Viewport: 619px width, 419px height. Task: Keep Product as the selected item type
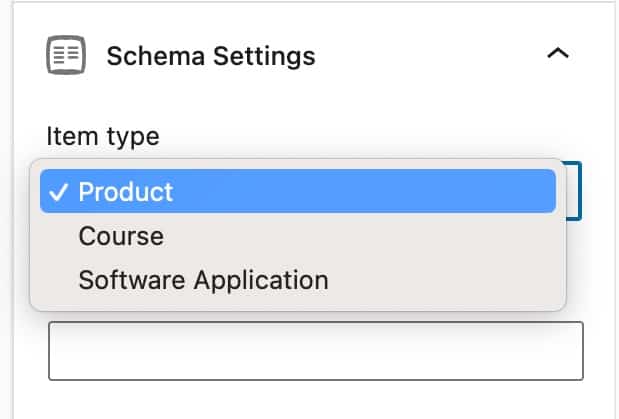pos(298,191)
